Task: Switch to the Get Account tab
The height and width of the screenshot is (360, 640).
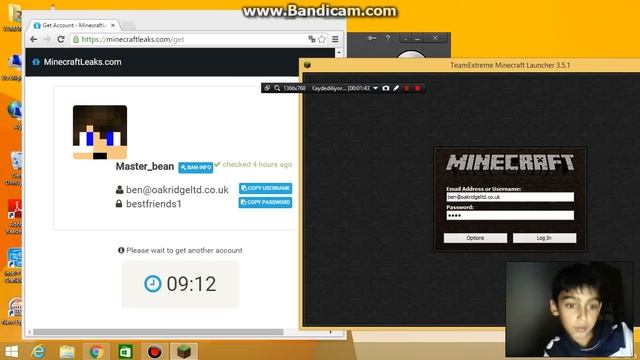Action: [73, 25]
